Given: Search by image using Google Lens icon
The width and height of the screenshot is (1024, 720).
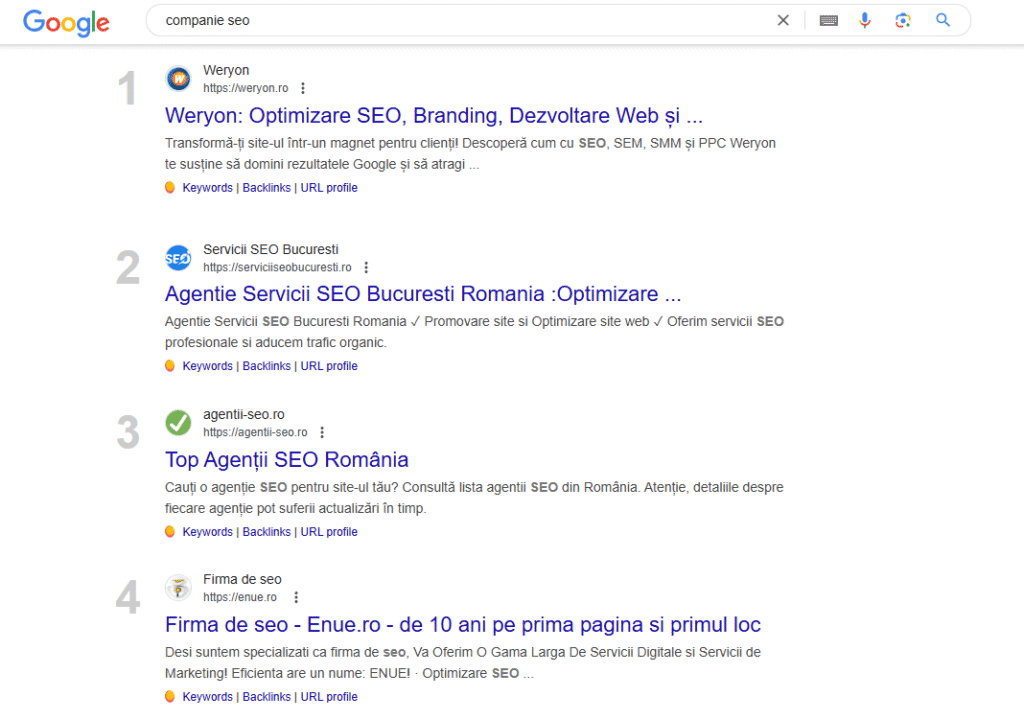Looking at the screenshot, I should pos(902,19).
